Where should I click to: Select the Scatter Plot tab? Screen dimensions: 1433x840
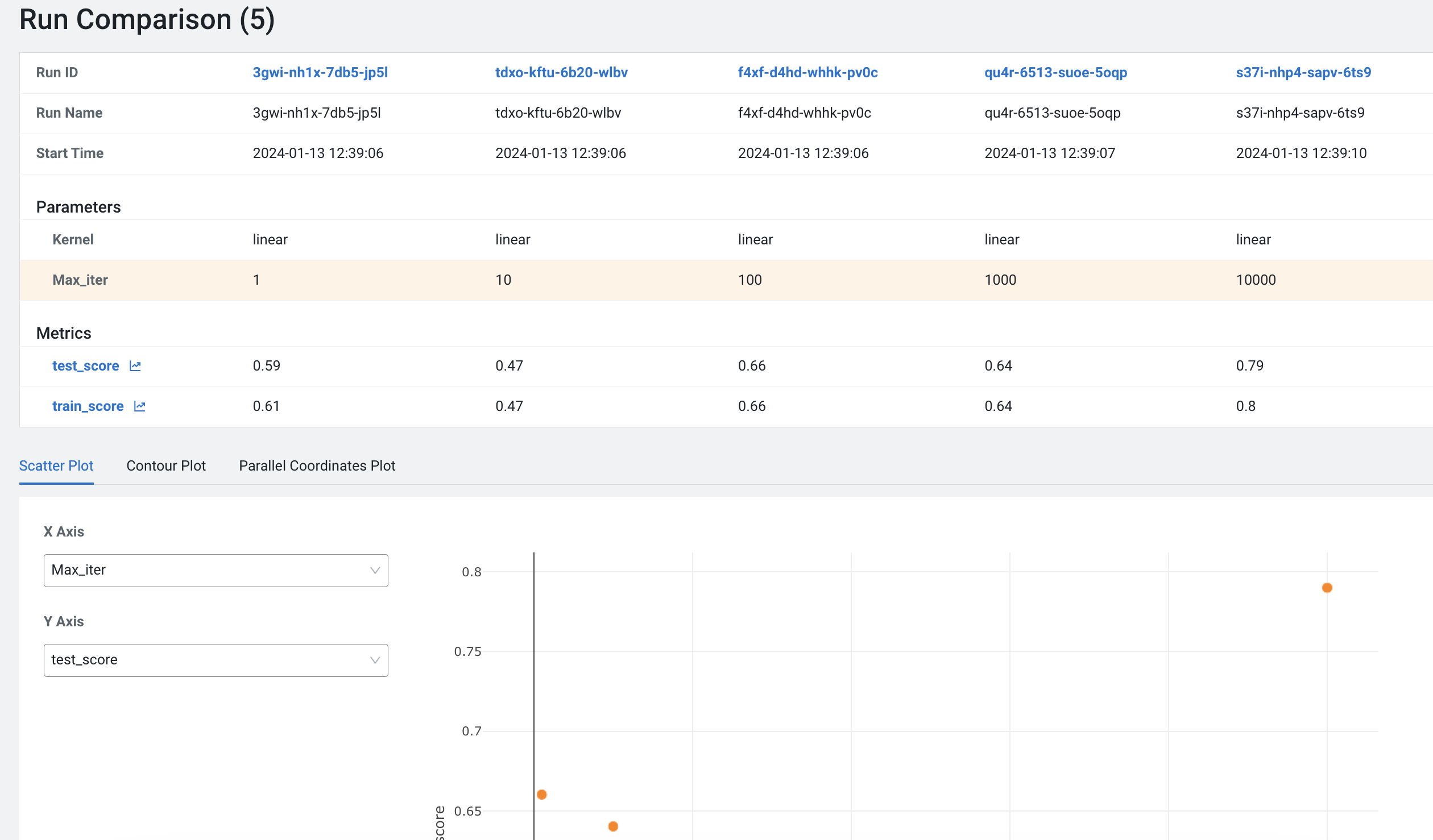tap(56, 465)
